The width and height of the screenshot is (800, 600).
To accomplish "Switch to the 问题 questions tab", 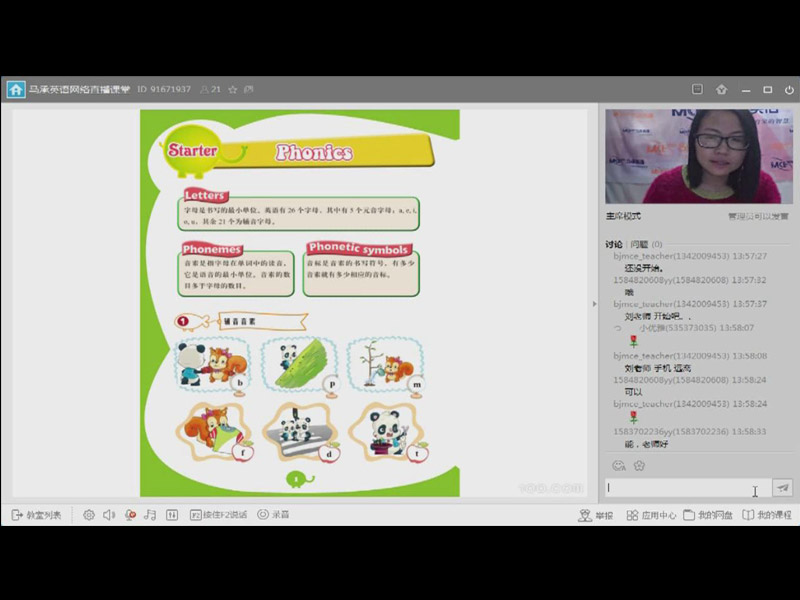I will (638, 244).
